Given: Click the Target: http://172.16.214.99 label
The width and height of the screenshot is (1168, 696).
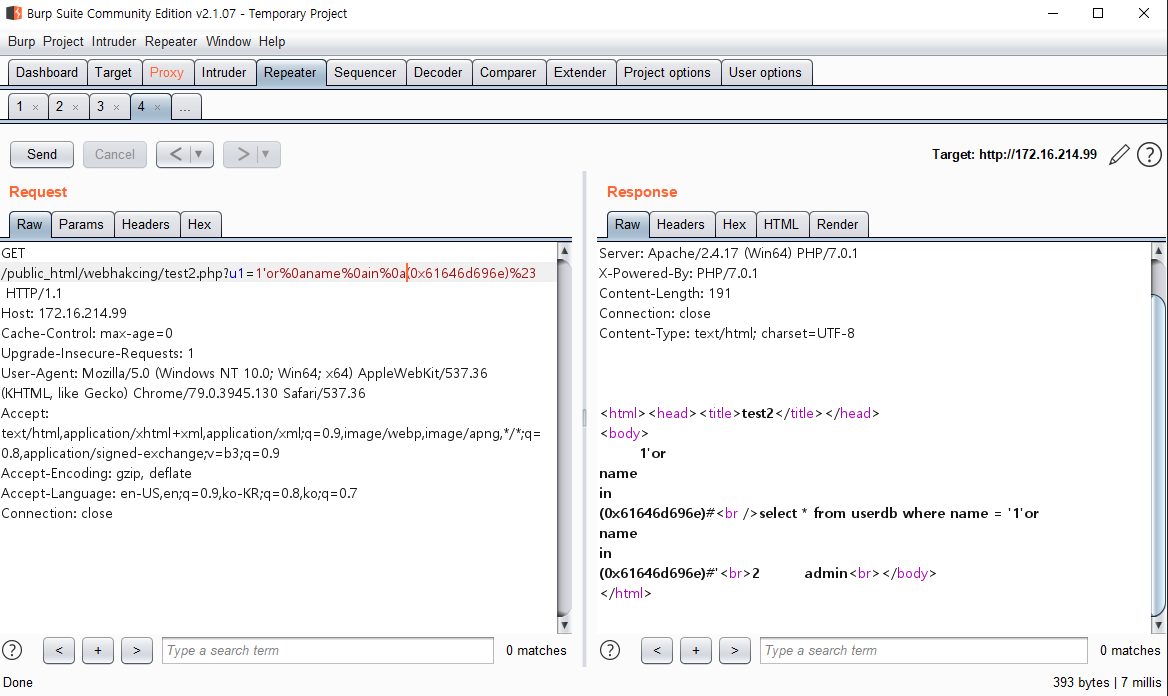Looking at the screenshot, I should click(1015, 154).
